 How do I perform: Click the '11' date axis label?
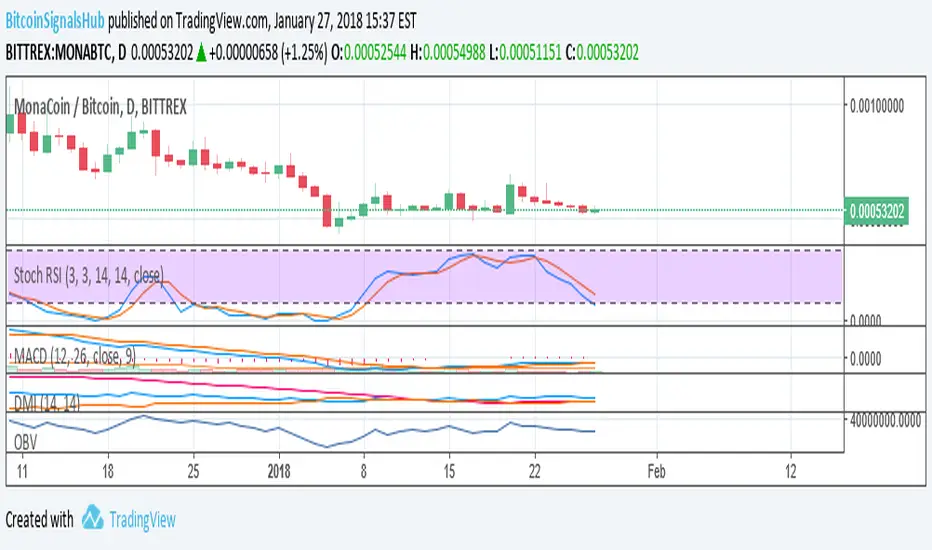pos(22,472)
